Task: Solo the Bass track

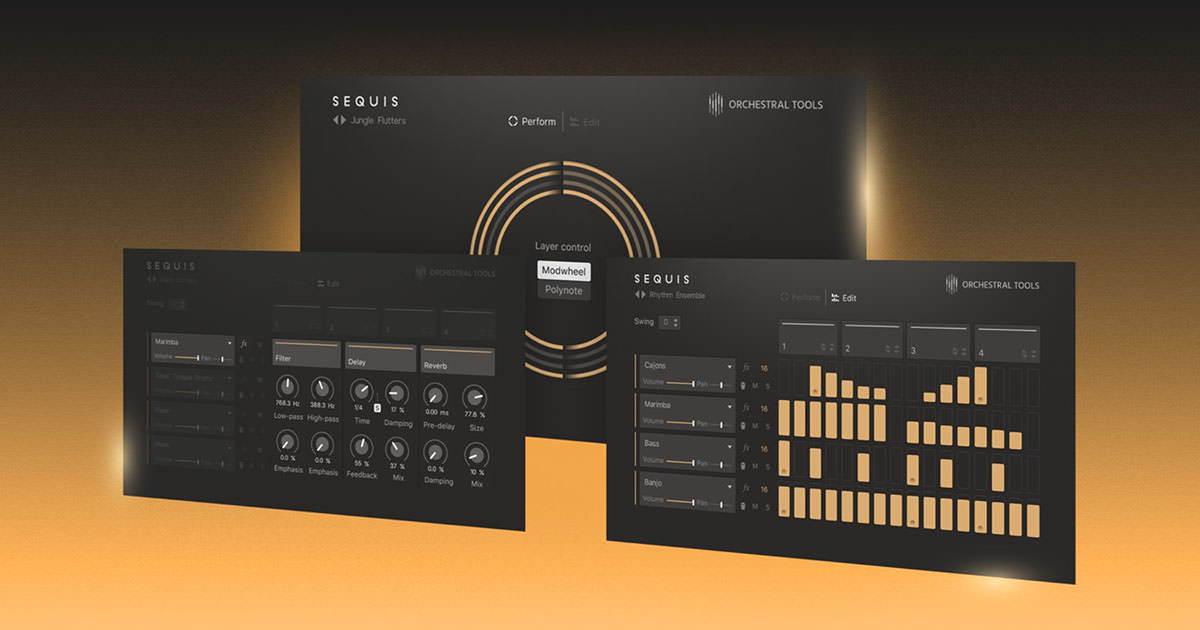Action: [767, 465]
